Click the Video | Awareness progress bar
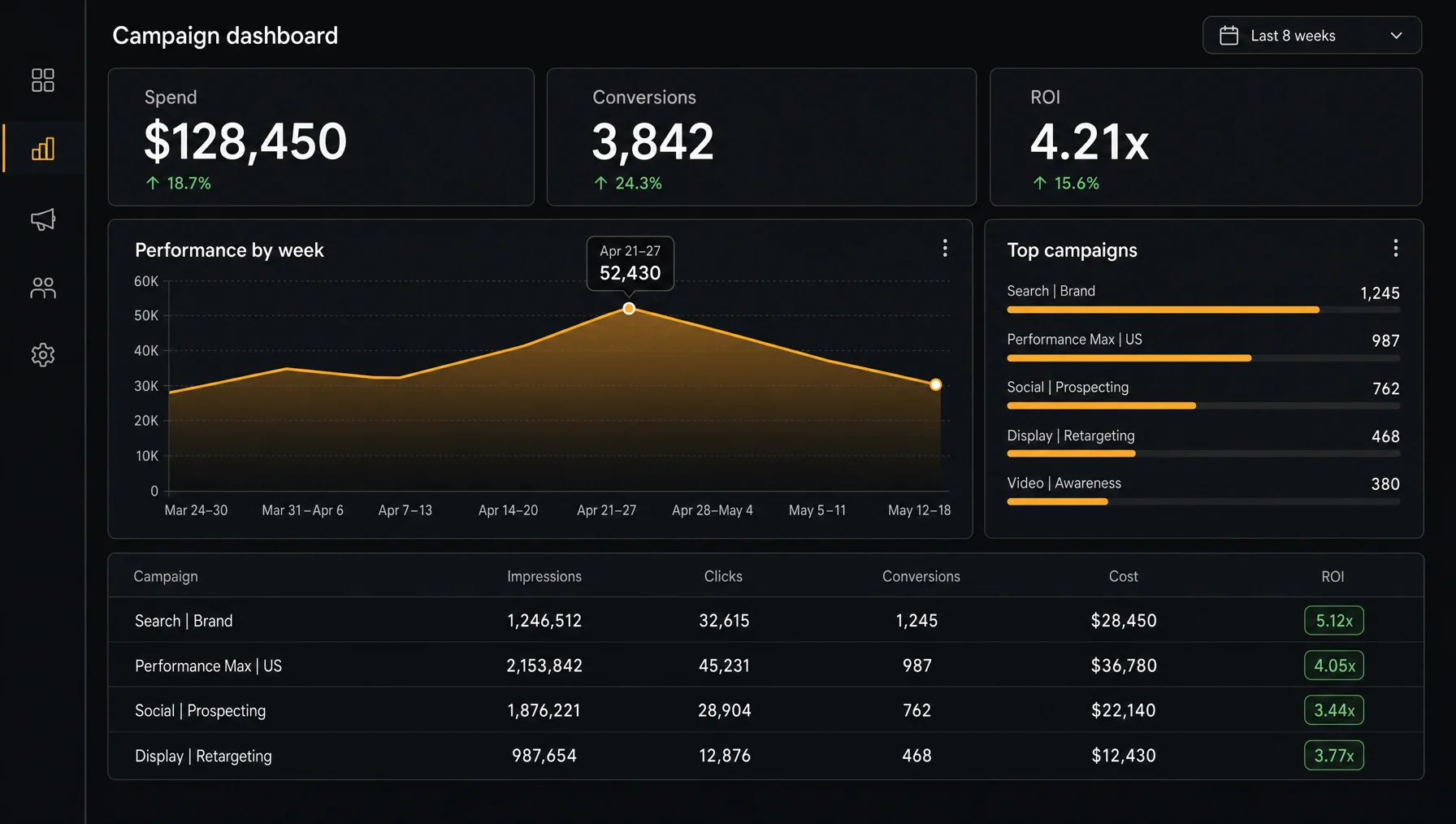This screenshot has height=824, width=1456. 1202,501
